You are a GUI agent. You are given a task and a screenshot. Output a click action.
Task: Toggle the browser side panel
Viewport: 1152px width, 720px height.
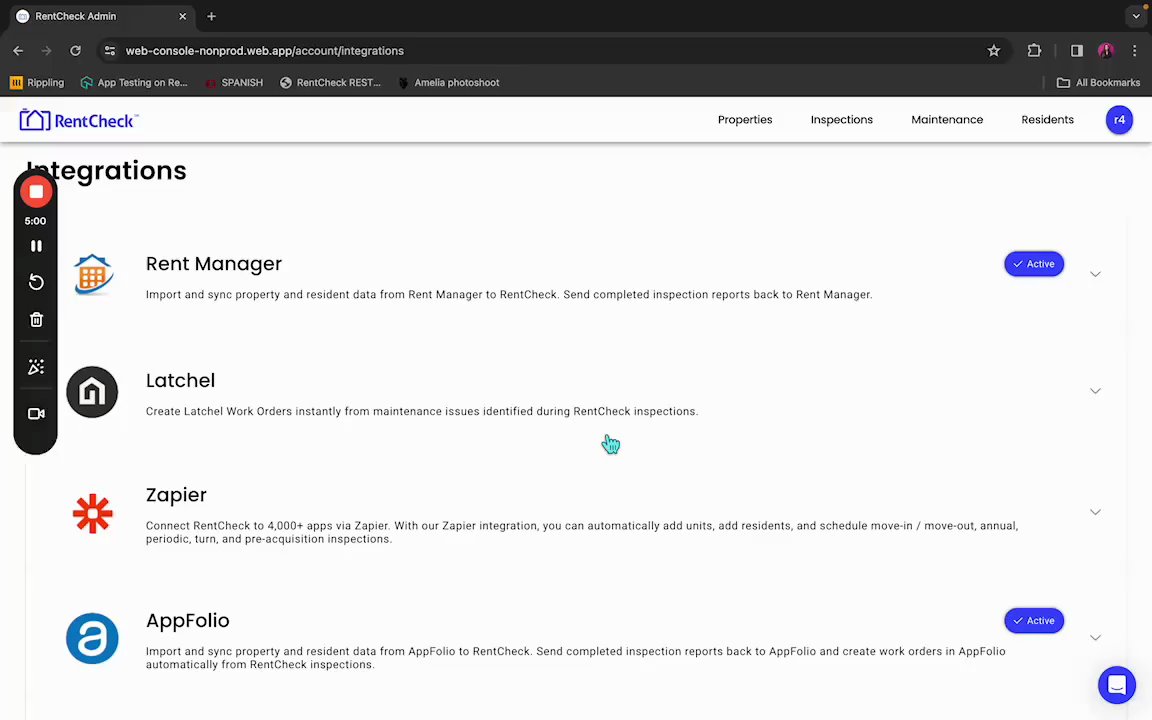click(1076, 51)
